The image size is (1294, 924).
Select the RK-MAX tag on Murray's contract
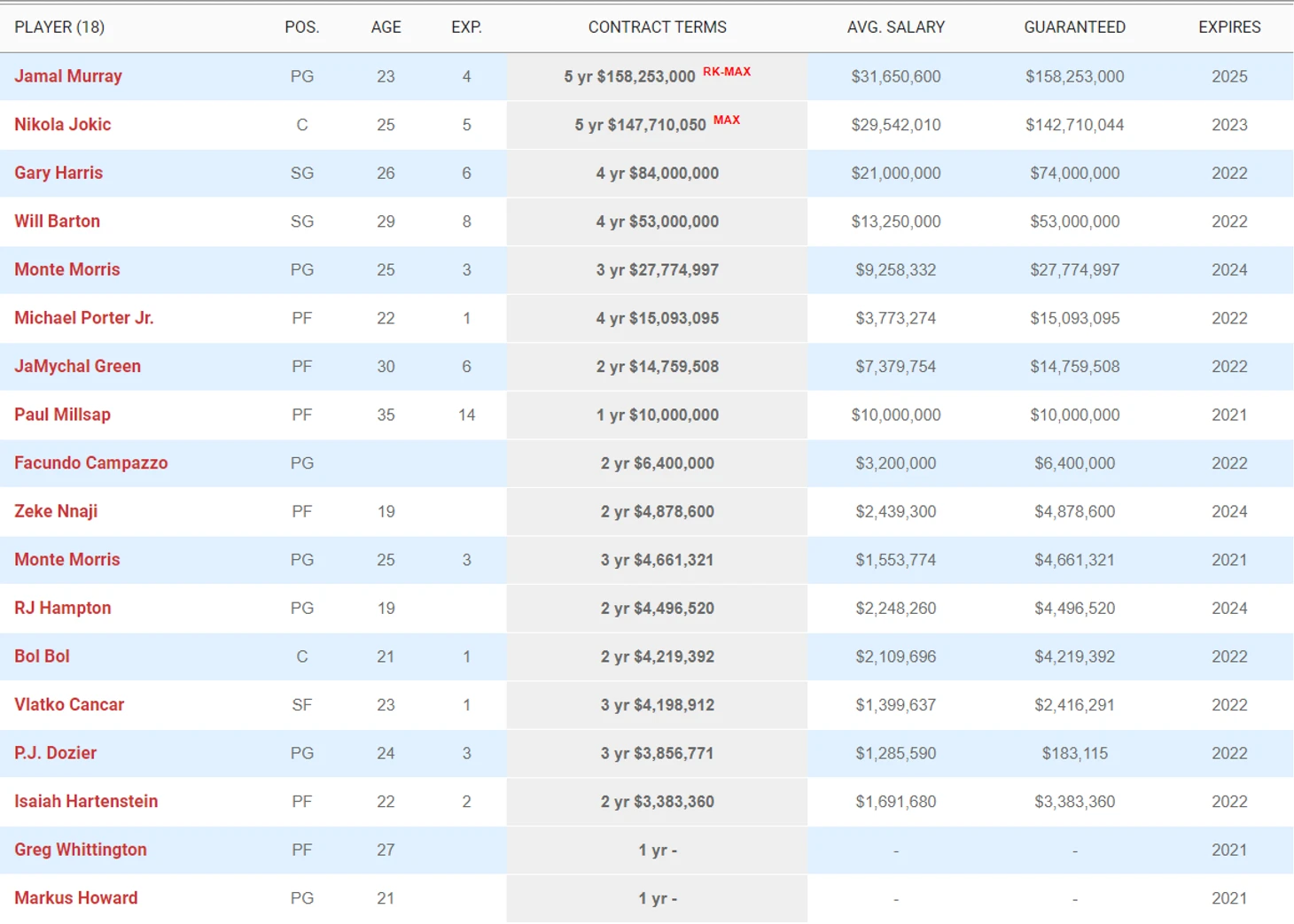tap(727, 72)
